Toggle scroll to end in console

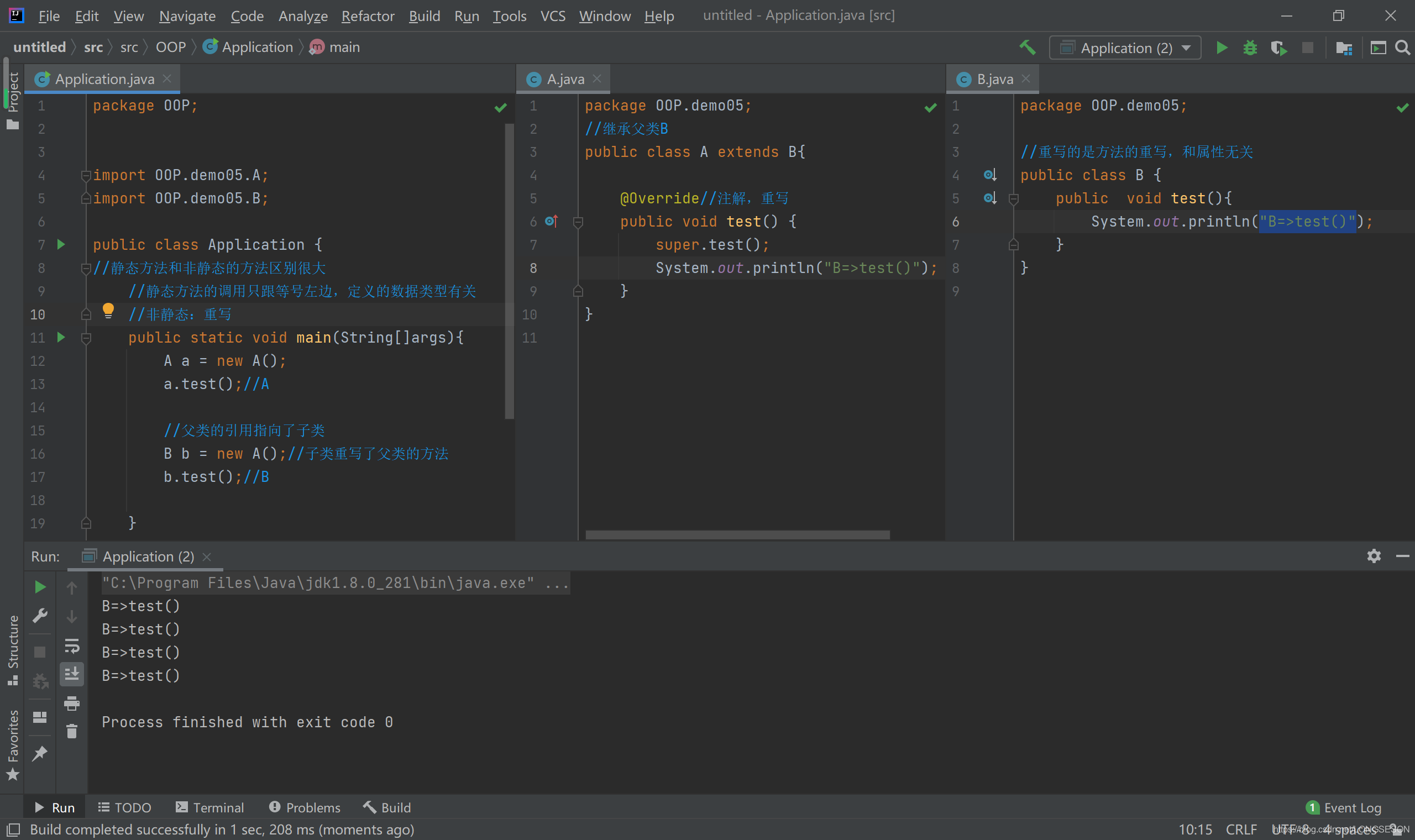(x=72, y=674)
